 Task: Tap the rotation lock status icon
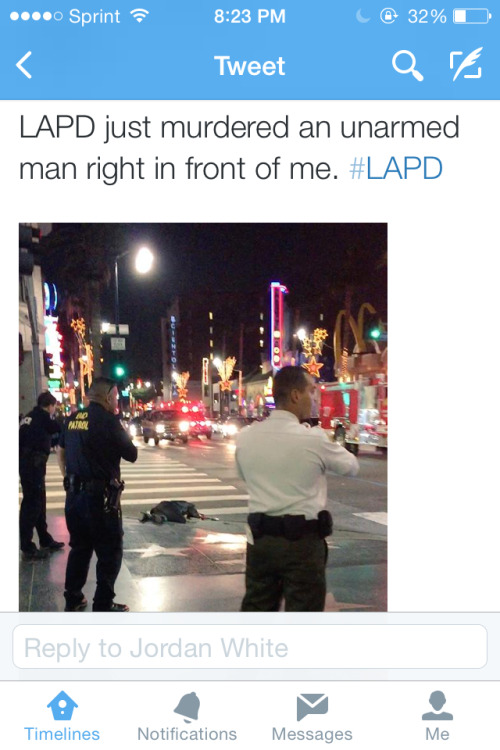point(388,16)
